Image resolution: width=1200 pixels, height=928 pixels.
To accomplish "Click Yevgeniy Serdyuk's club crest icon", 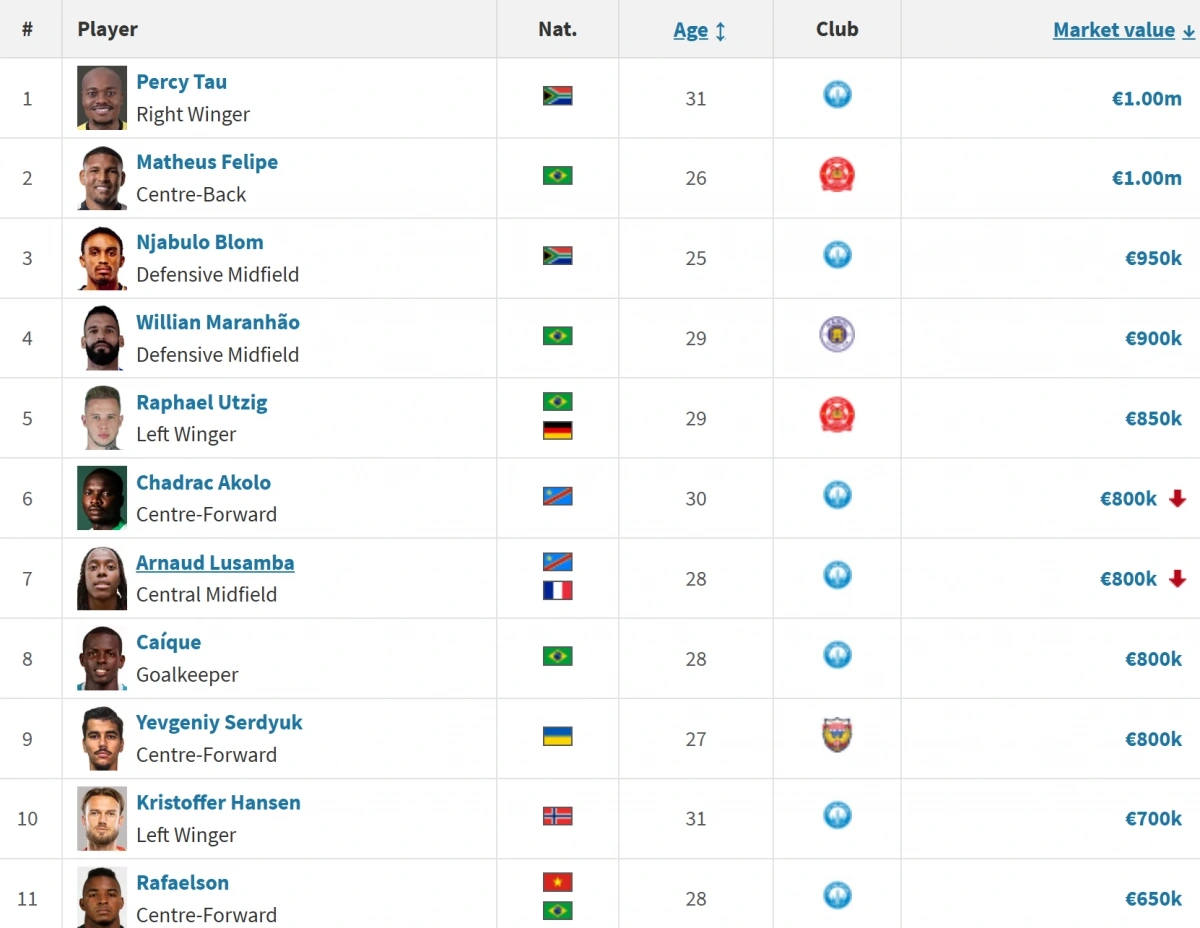I will (837, 736).
